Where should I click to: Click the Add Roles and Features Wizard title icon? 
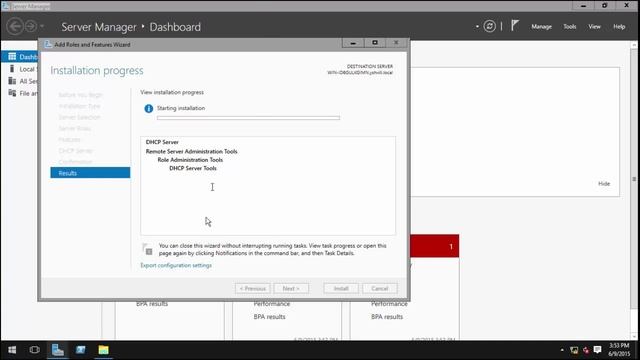tap(48, 44)
